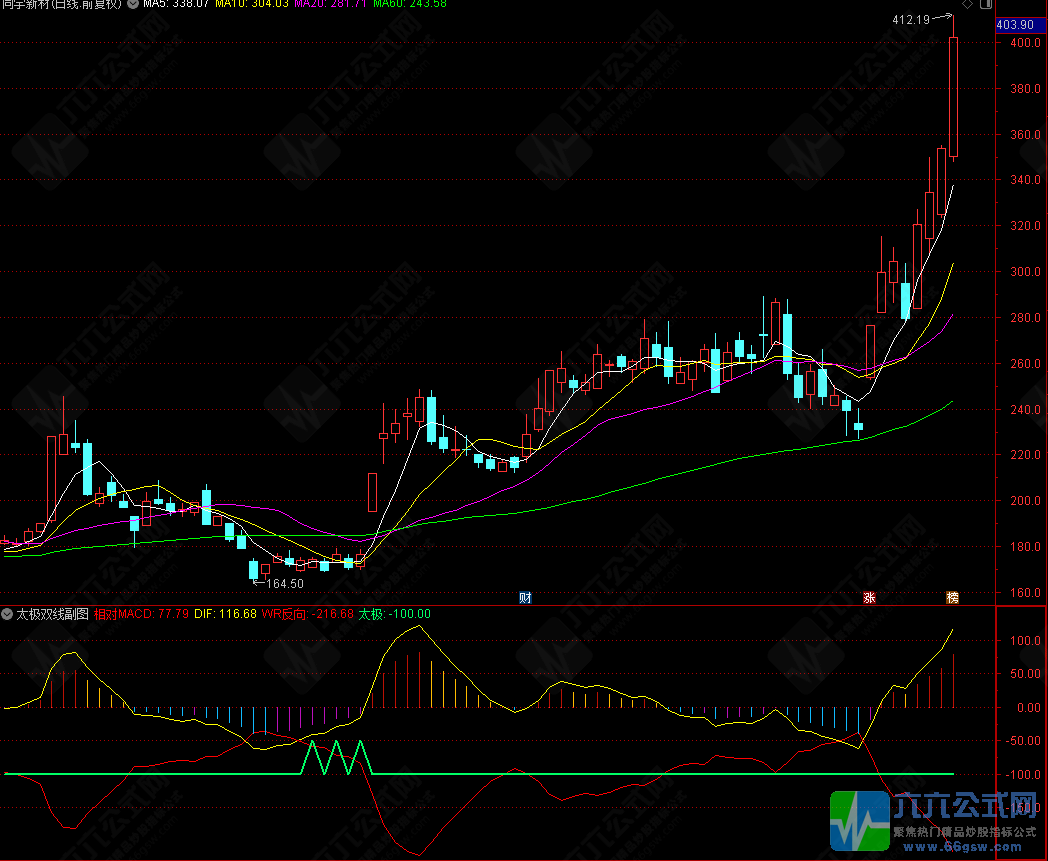1048x861 pixels.
Task: Click the 太极双线副图 sub-chart title
Action: click(52, 614)
